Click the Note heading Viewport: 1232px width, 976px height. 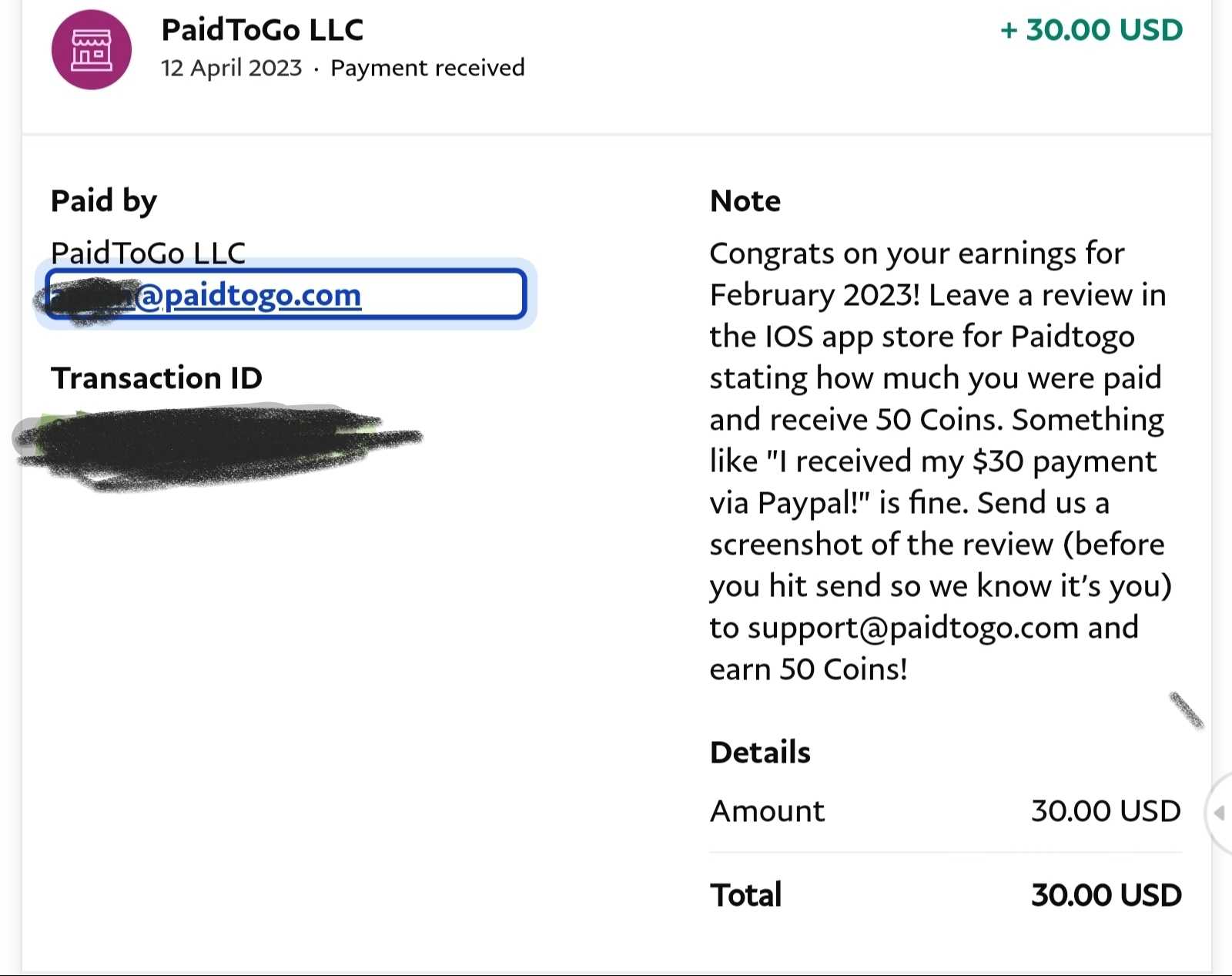pyautogui.click(x=745, y=201)
